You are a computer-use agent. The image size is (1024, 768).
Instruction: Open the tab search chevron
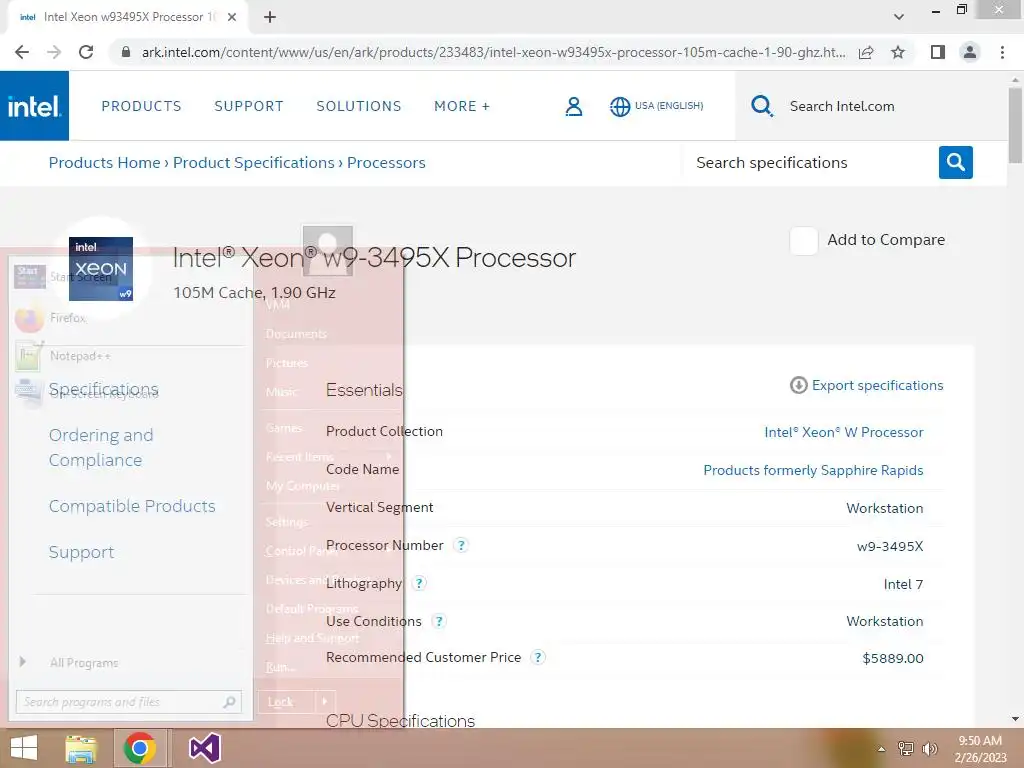point(899,17)
